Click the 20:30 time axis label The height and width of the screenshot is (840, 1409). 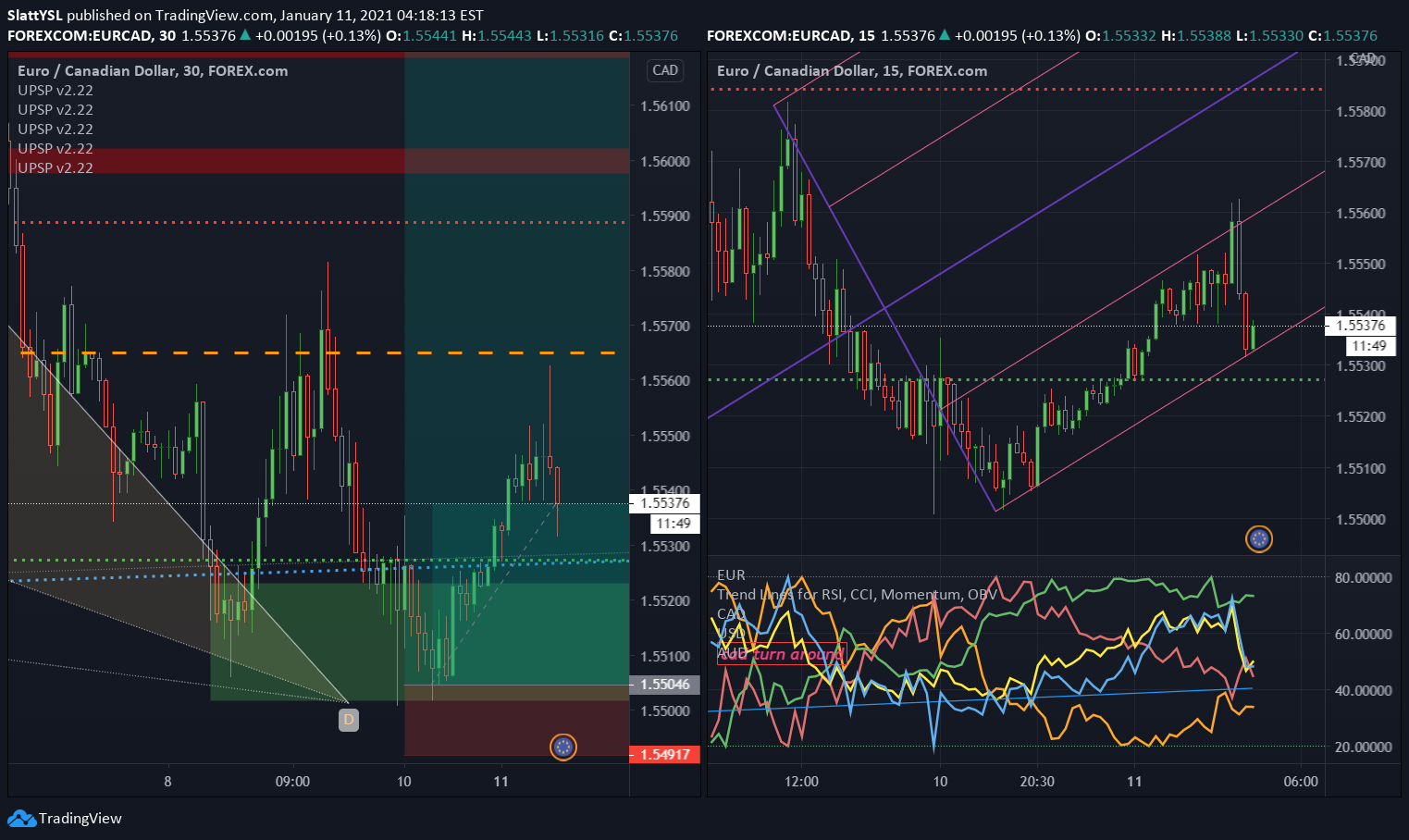tap(1037, 782)
